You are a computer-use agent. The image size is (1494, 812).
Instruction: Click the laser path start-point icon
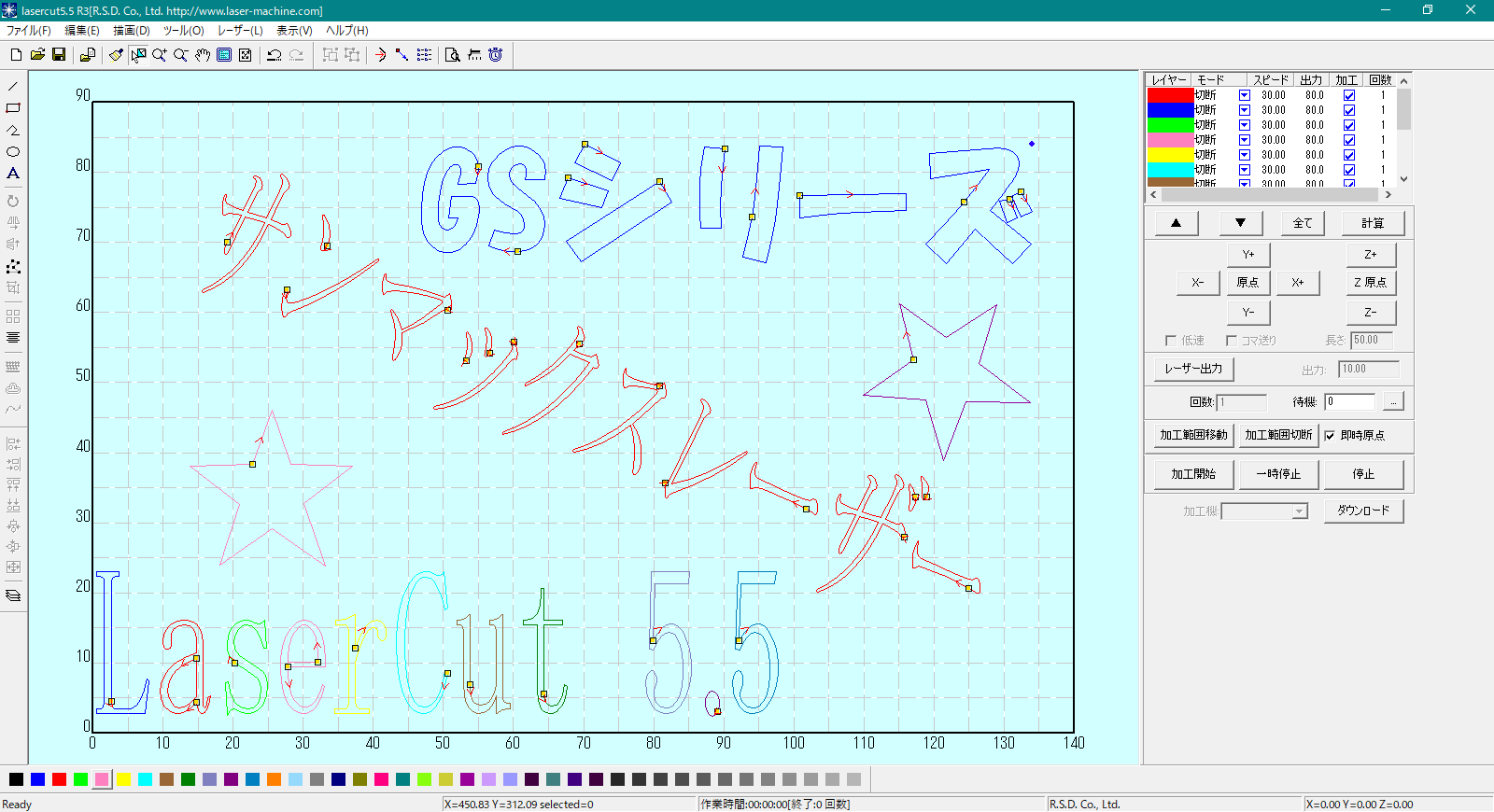point(402,55)
